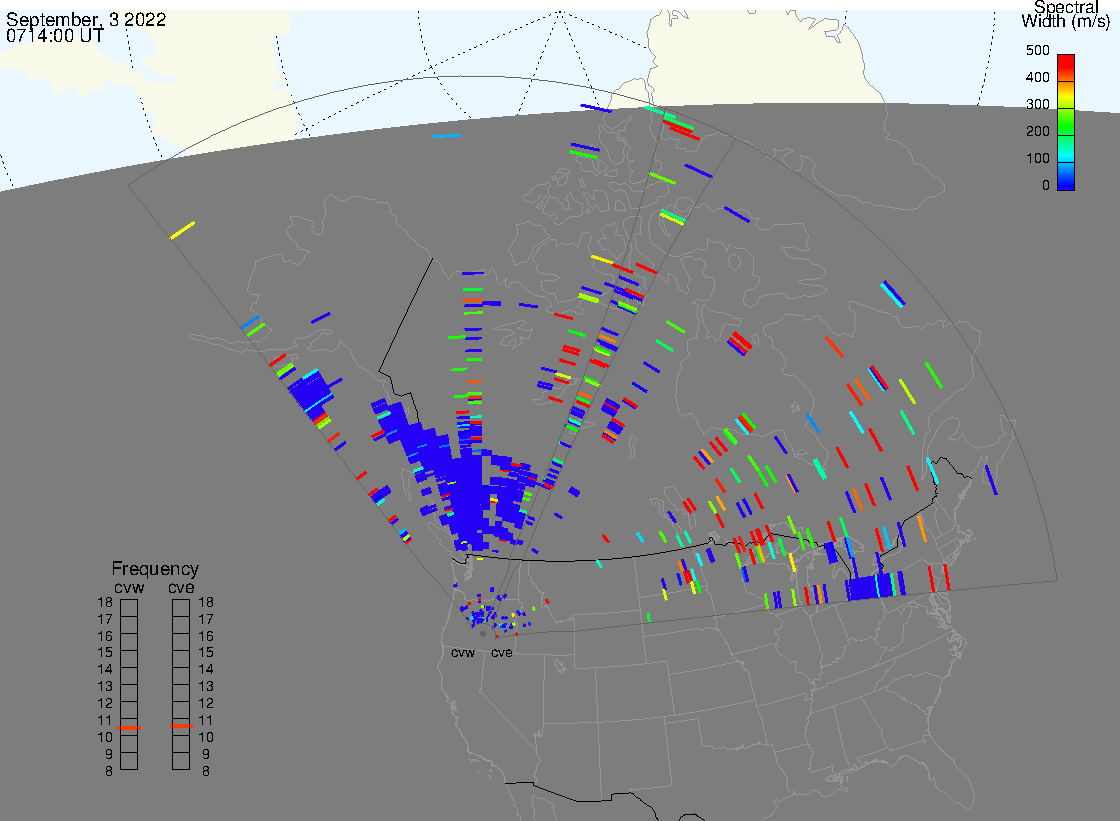Screen dimensions: 1120x821
Task: Select the '0' color bar label
Action: pyautogui.click(x=1046, y=186)
